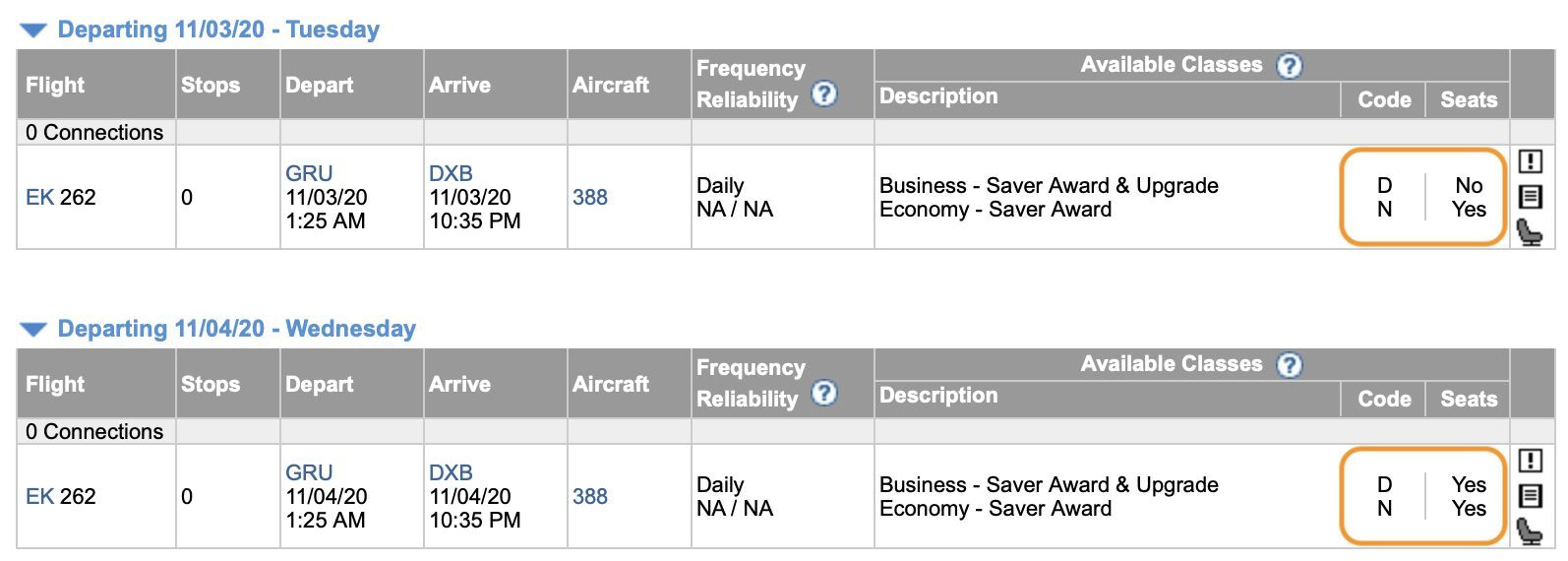Open the Departing 11/03/20 - Tuesday heading link
Image resolution: width=1568 pixels, height=561 pixels.
point(218,30)
